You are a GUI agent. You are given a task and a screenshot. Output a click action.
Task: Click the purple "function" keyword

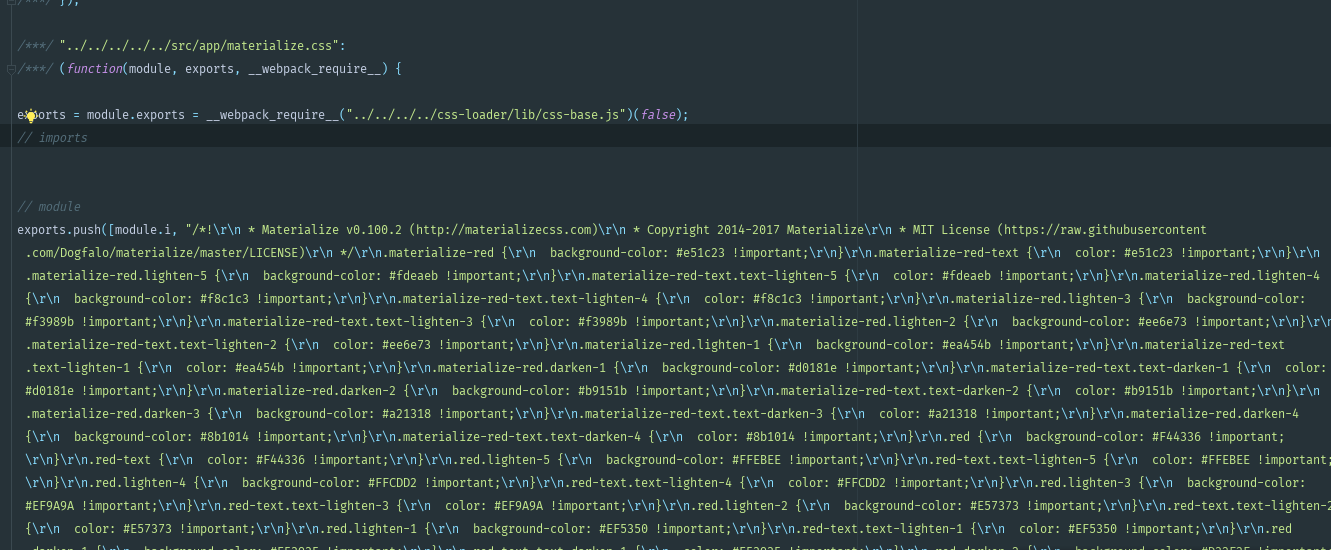tap(95, 69)
